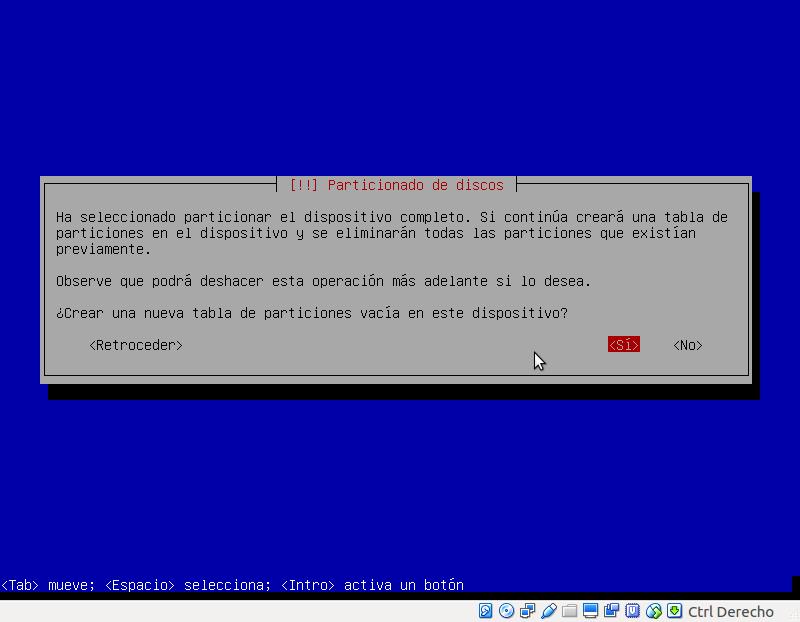Open the USB devices icon
800x622 pixels.
(x=548, y=611)
